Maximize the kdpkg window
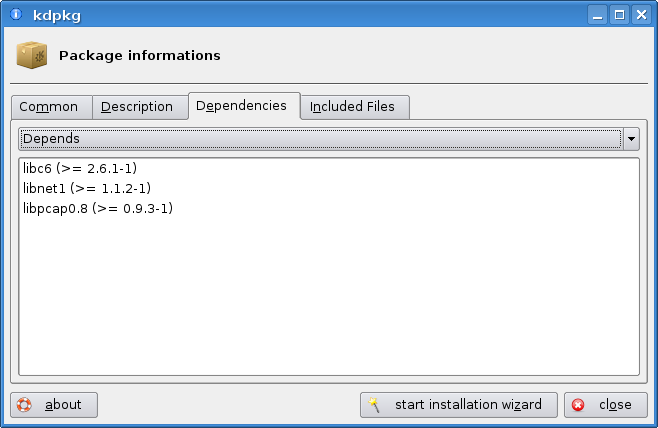Viewport: 658px width, 428px height. (619, 15)
